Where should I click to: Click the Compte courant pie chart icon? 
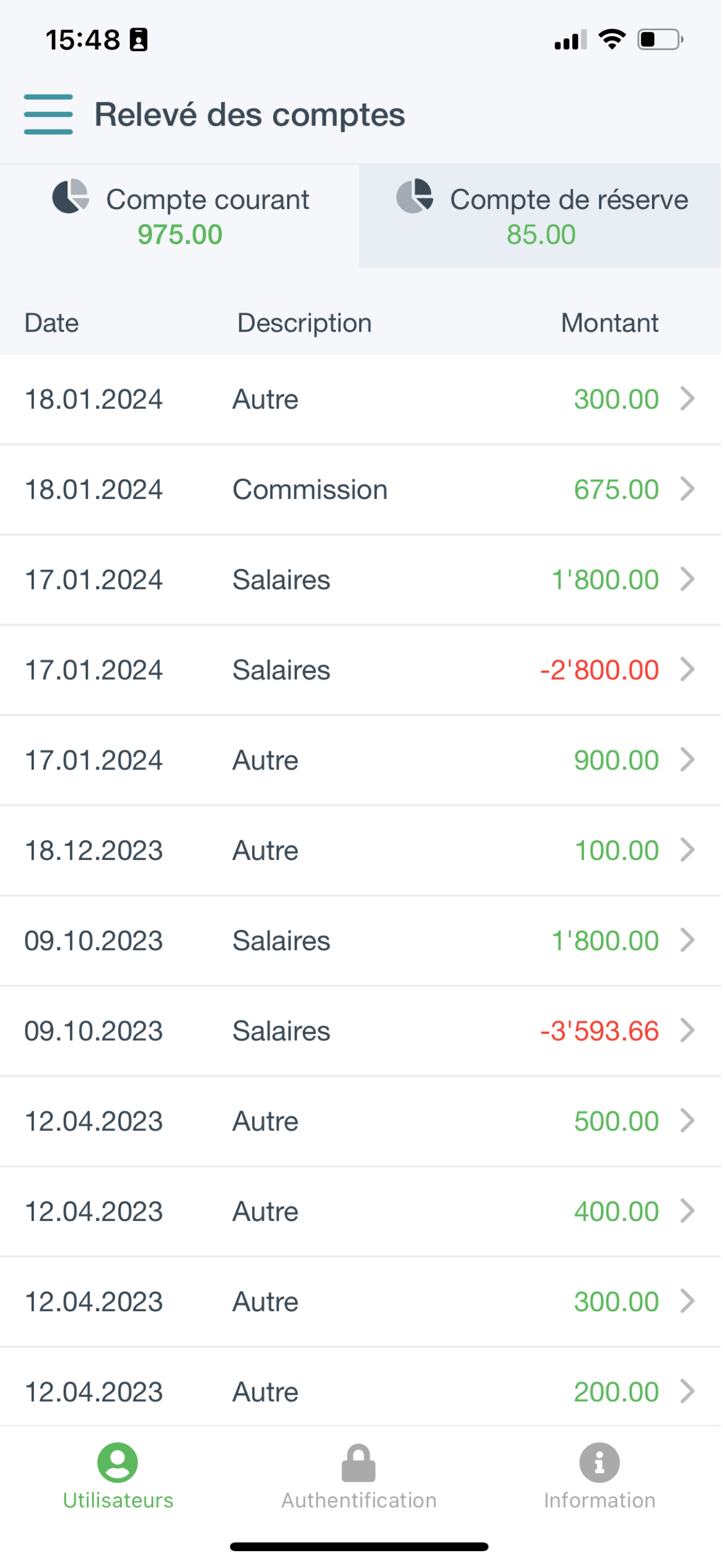tap(70, 197)
